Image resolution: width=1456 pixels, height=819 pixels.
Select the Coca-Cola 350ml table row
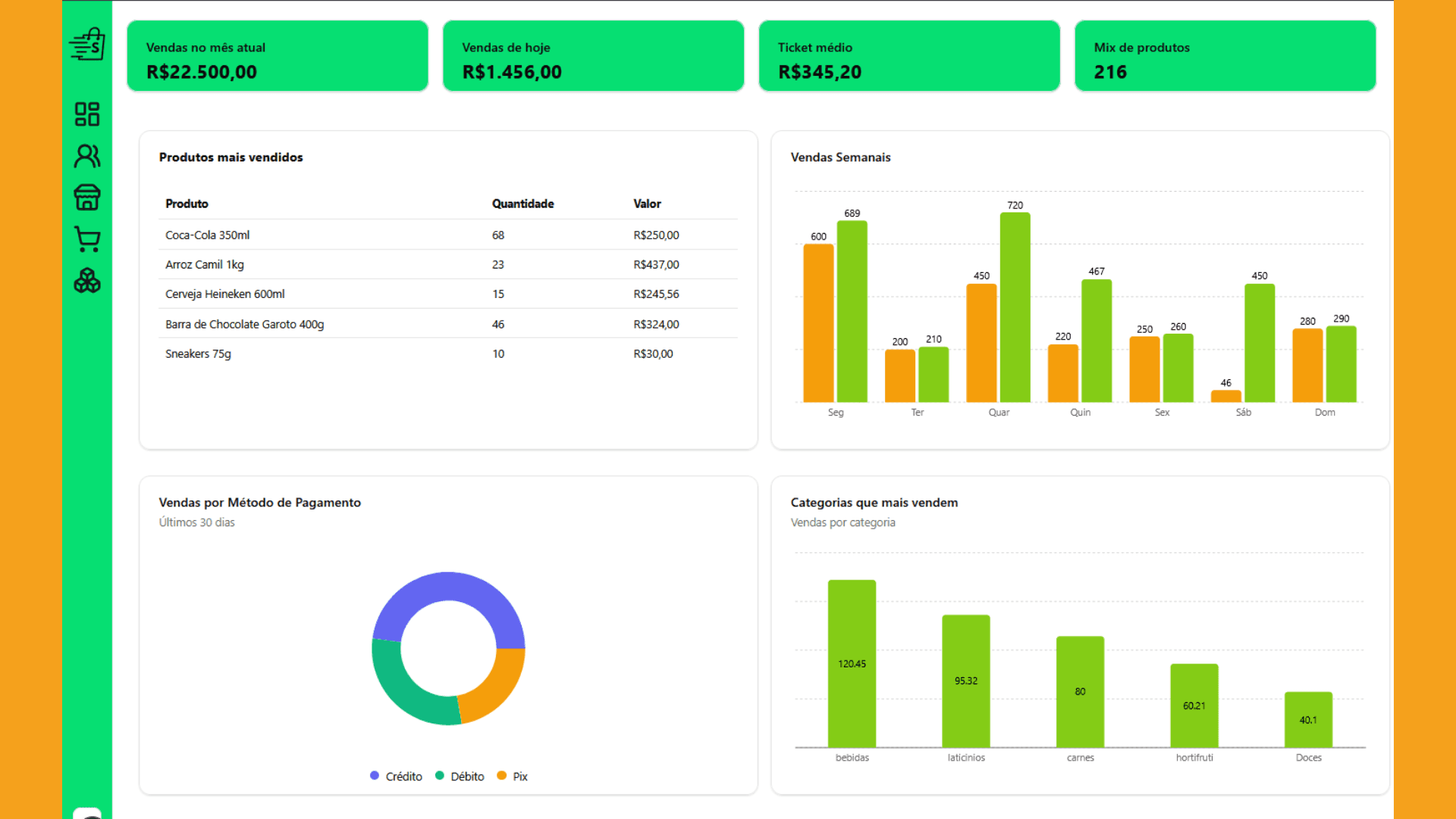pyautogui.click(x=448, y=235)
